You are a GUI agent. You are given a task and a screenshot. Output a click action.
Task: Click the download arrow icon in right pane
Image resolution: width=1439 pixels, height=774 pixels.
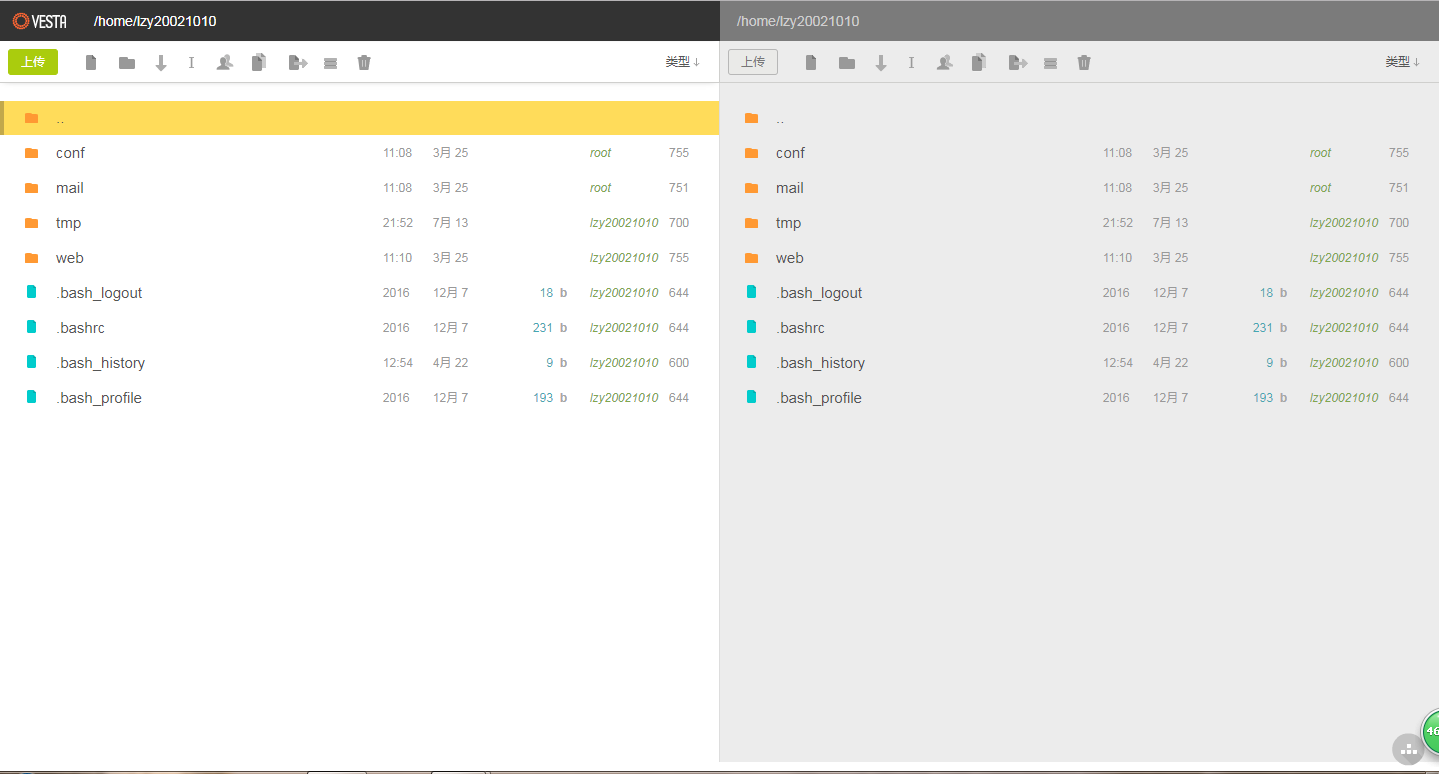tap(881, 63)
